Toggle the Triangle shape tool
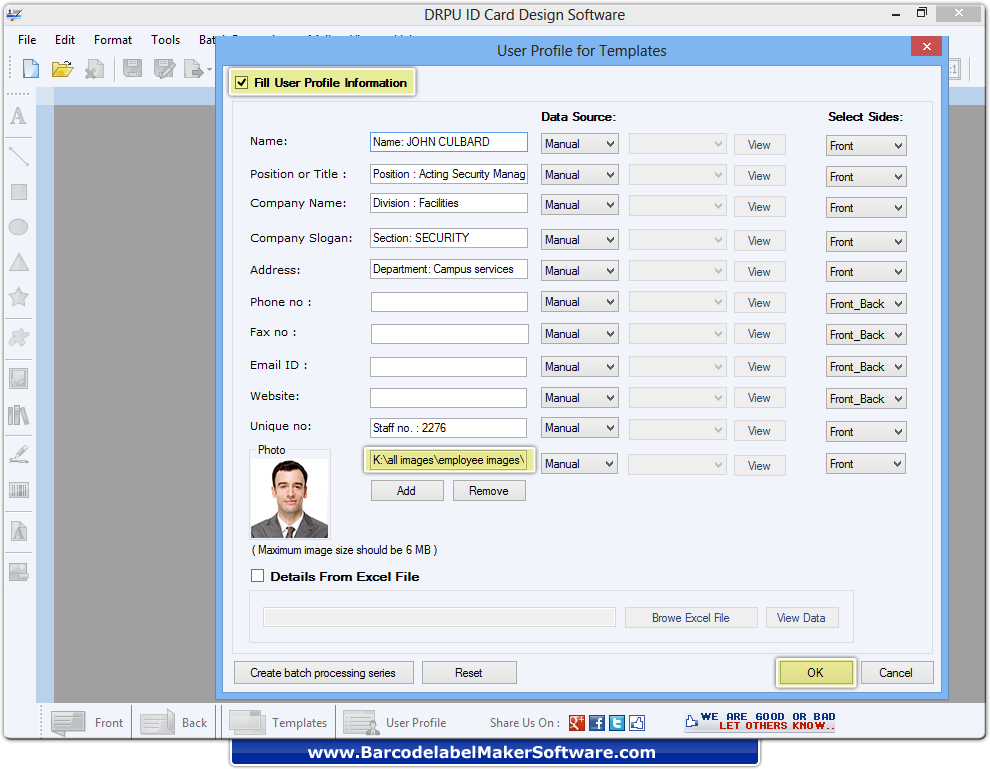Image resolution: width=990 pixels, height=769 pixels. tap(18, 262)
